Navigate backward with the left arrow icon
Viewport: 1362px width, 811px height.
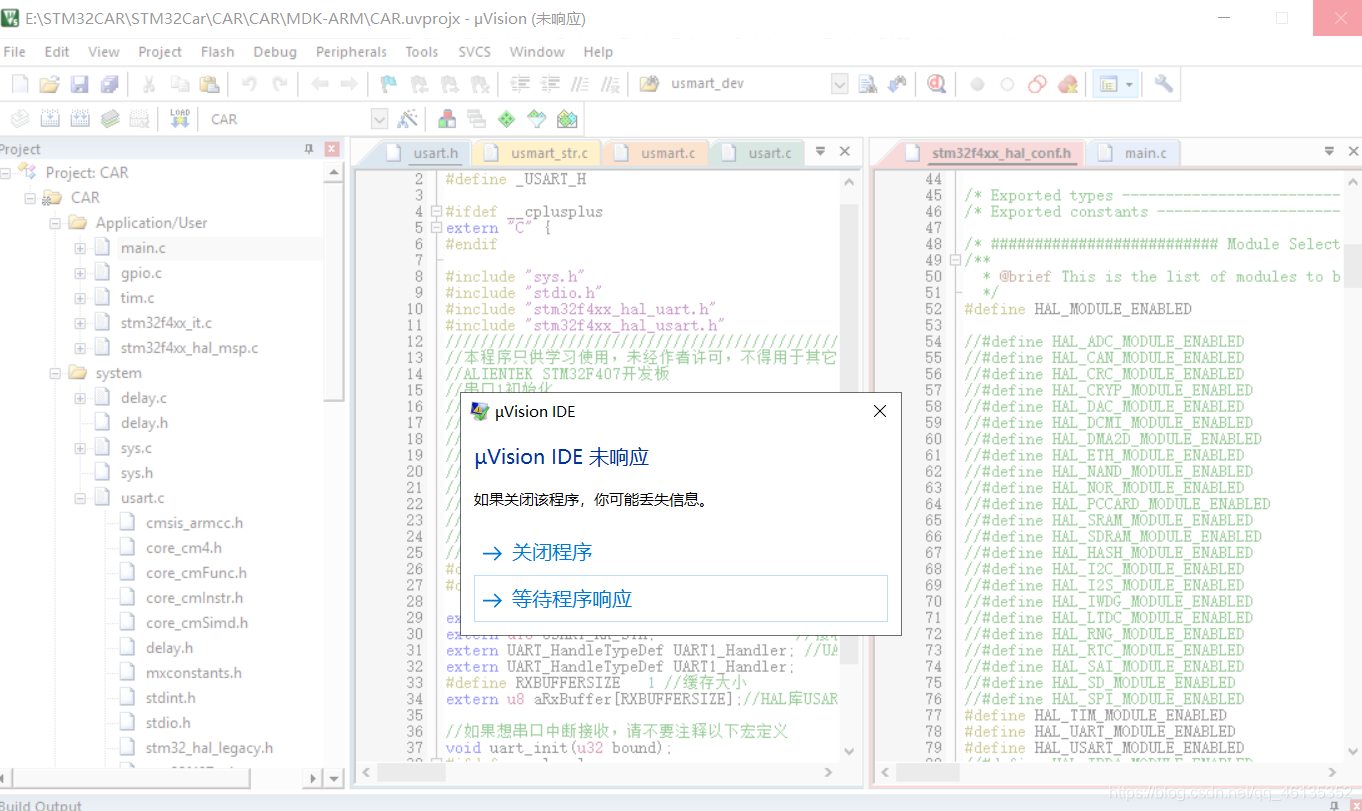319,84
